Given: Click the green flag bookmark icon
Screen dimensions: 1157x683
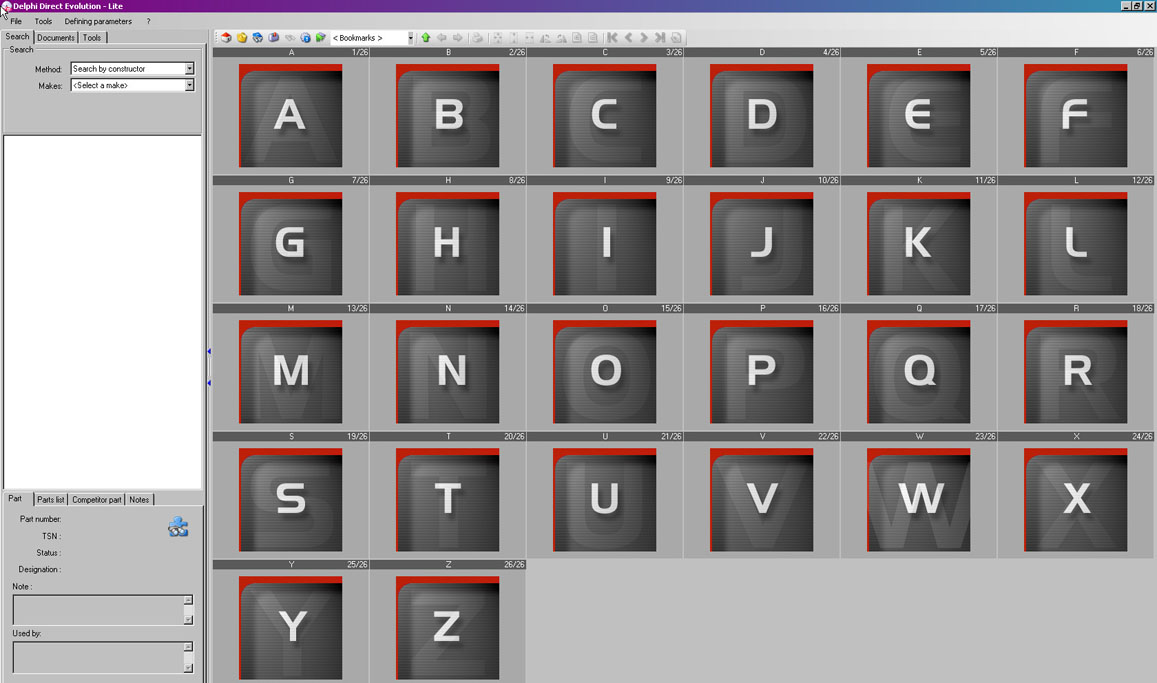Looking at the screenshot, I should [321, 38].
